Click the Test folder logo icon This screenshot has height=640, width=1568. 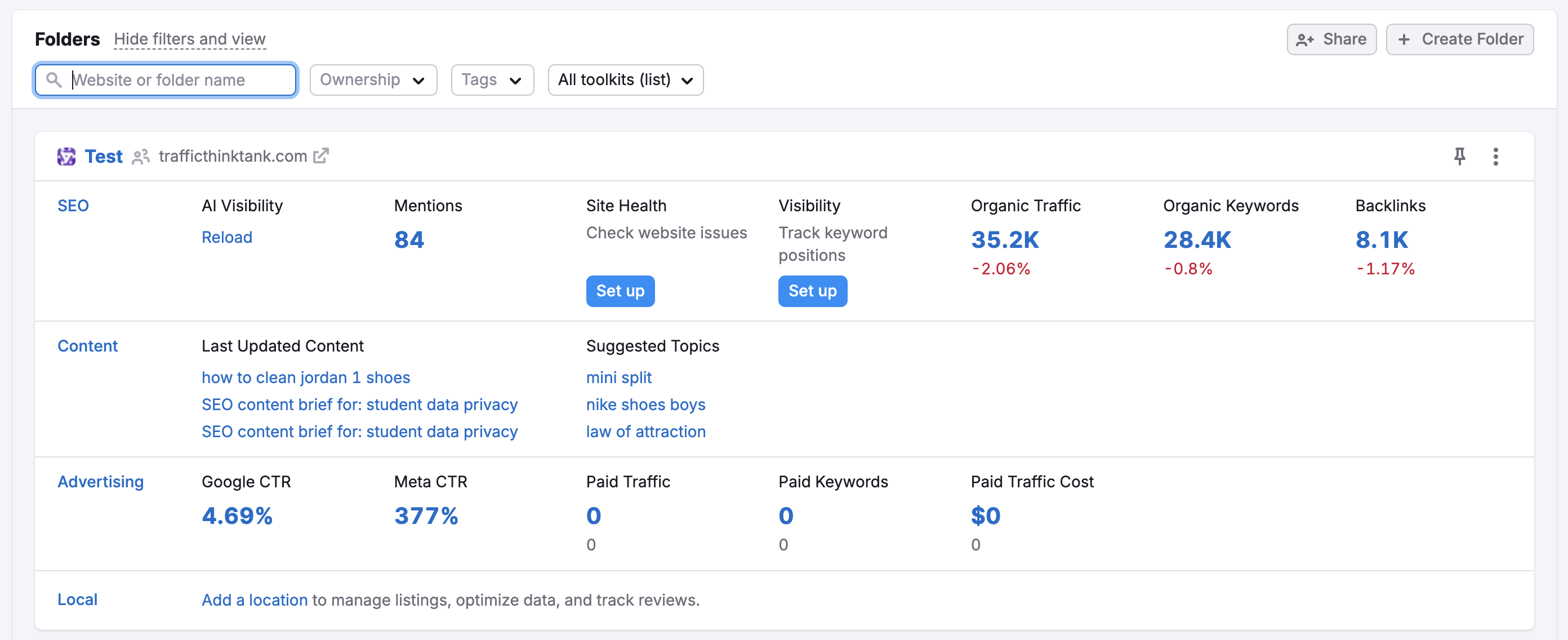coord(66,157)
